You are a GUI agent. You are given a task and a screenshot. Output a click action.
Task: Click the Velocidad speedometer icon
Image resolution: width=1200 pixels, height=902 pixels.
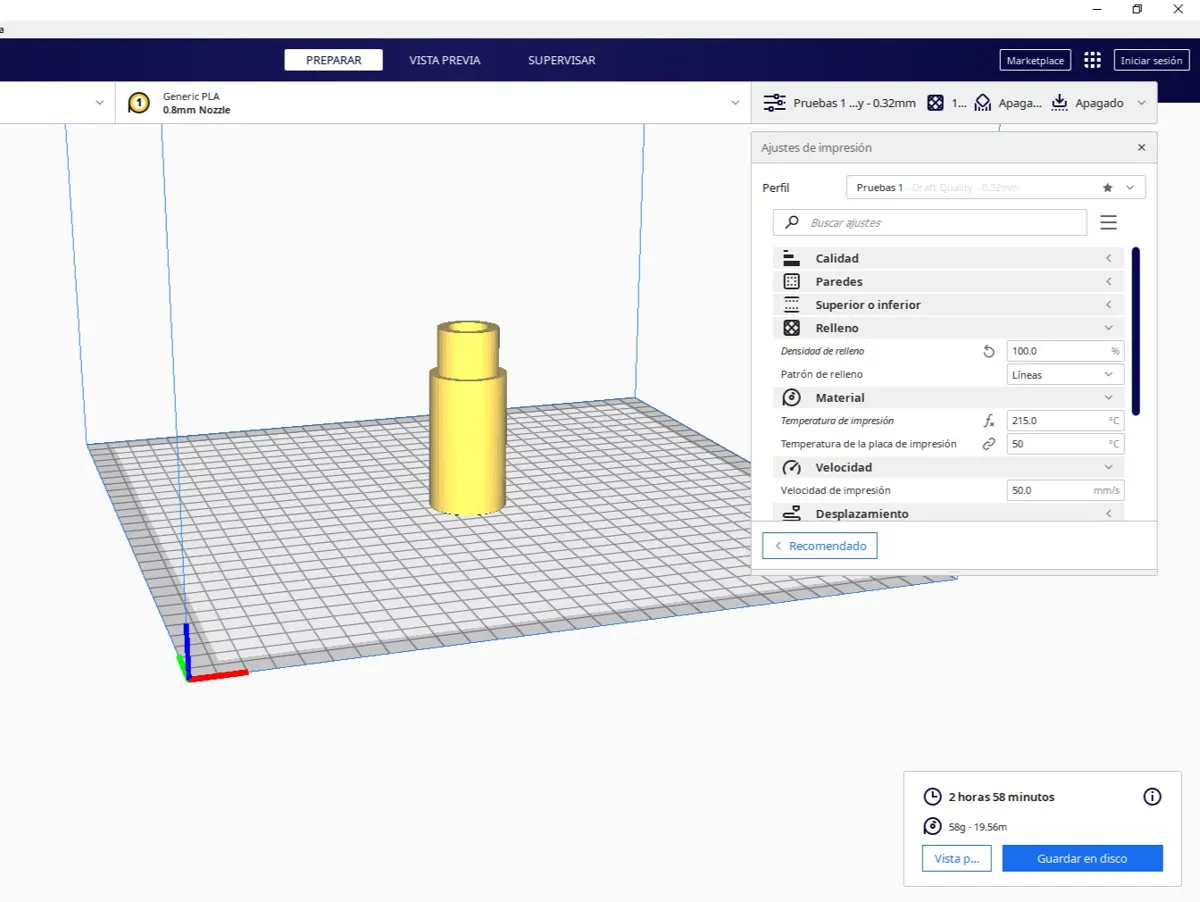tap(790, 467)
